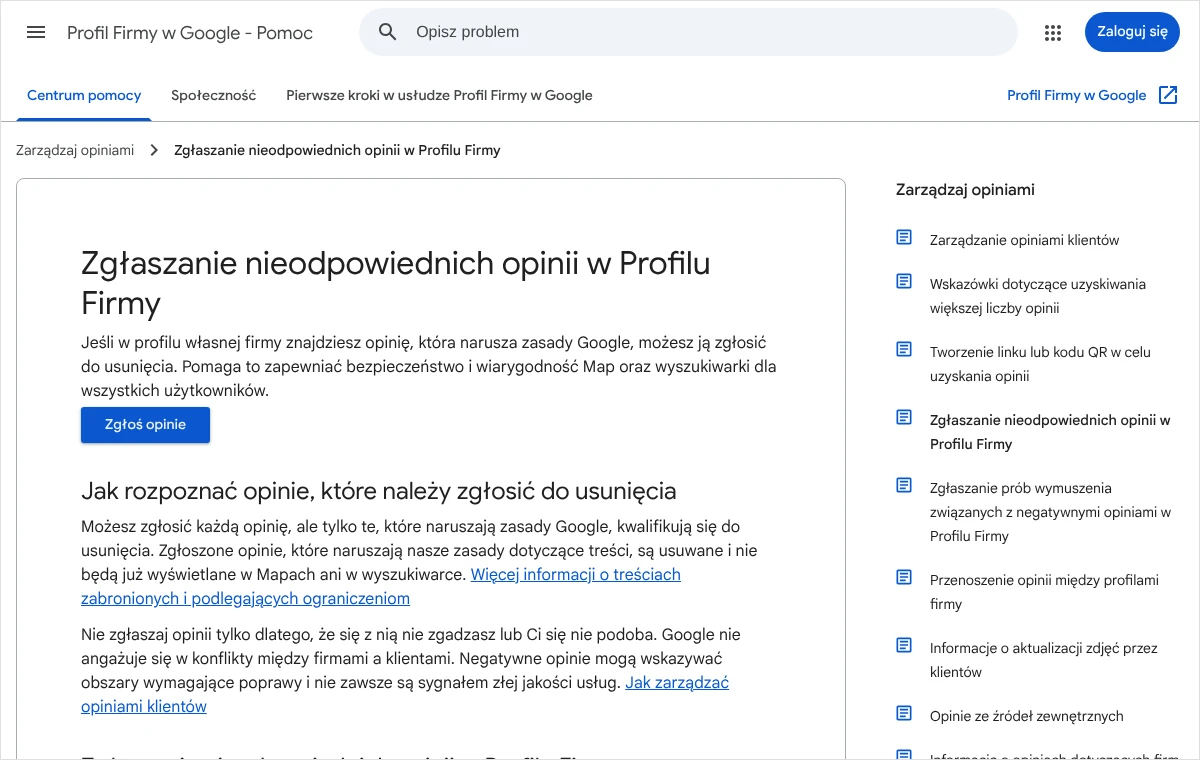1200x760 pixels.
Task: Open Jak zarządzać opiniami klientów link
Action: [x=405, y=695]
